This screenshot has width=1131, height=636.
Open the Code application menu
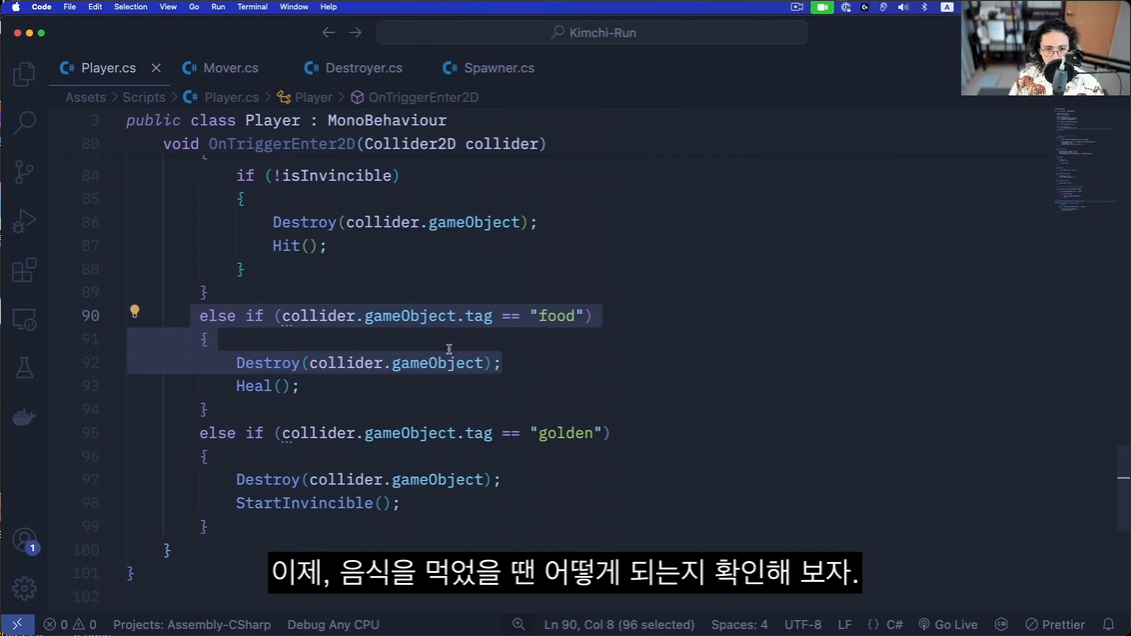click(41, 6)
